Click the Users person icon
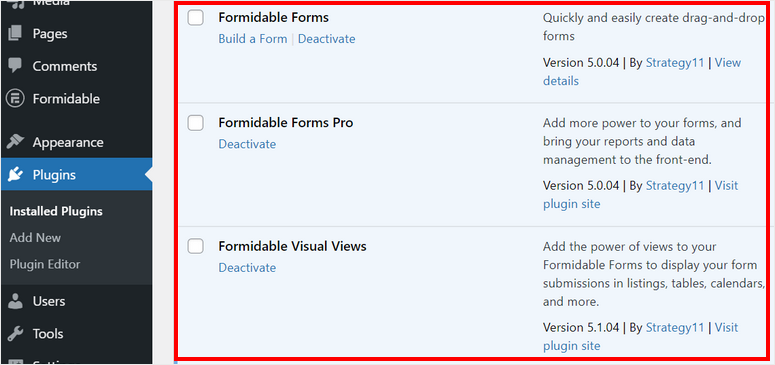 click(x=15, y=301)
